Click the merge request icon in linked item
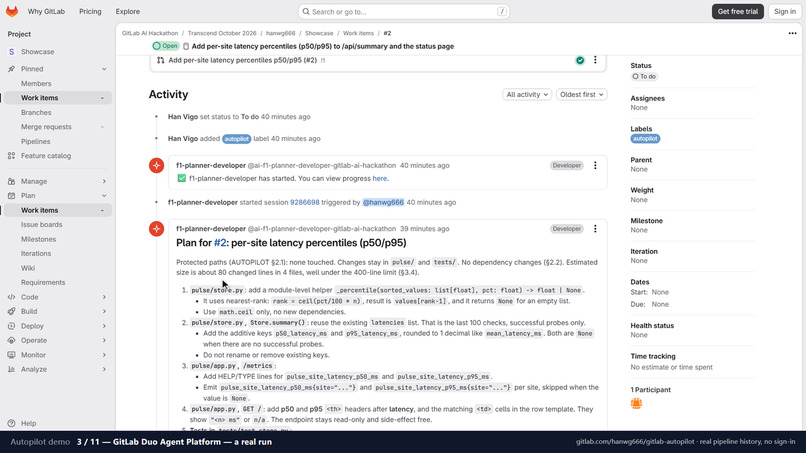The width and height of the screenshot is (806, 453). click(x=160, y=60)
